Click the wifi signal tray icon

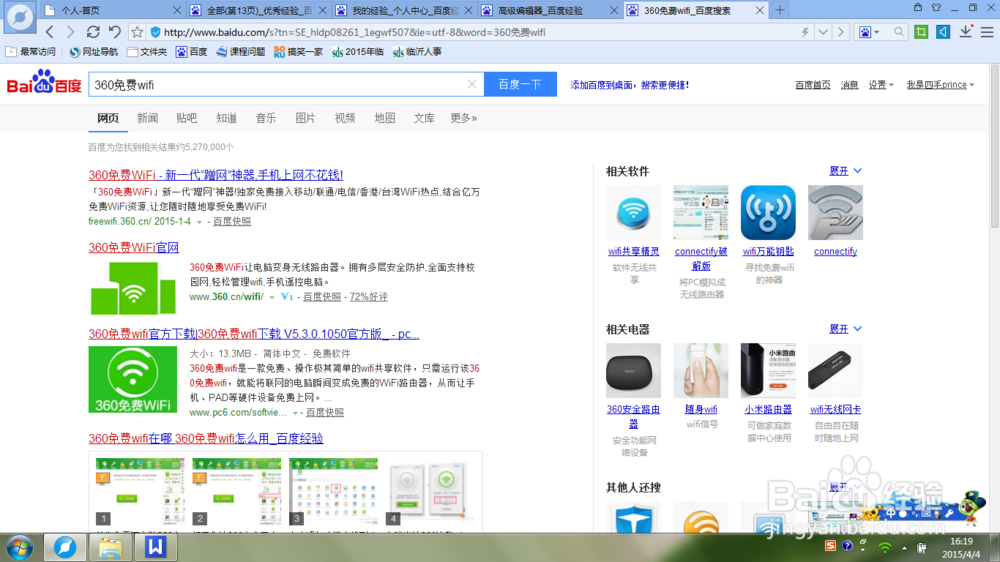click(884, 547)
